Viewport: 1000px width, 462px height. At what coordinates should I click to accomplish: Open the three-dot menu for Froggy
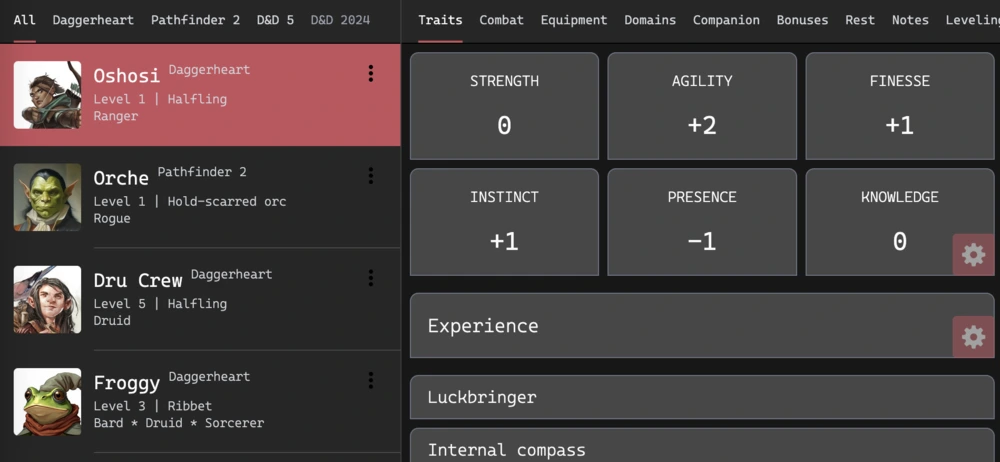371,381
